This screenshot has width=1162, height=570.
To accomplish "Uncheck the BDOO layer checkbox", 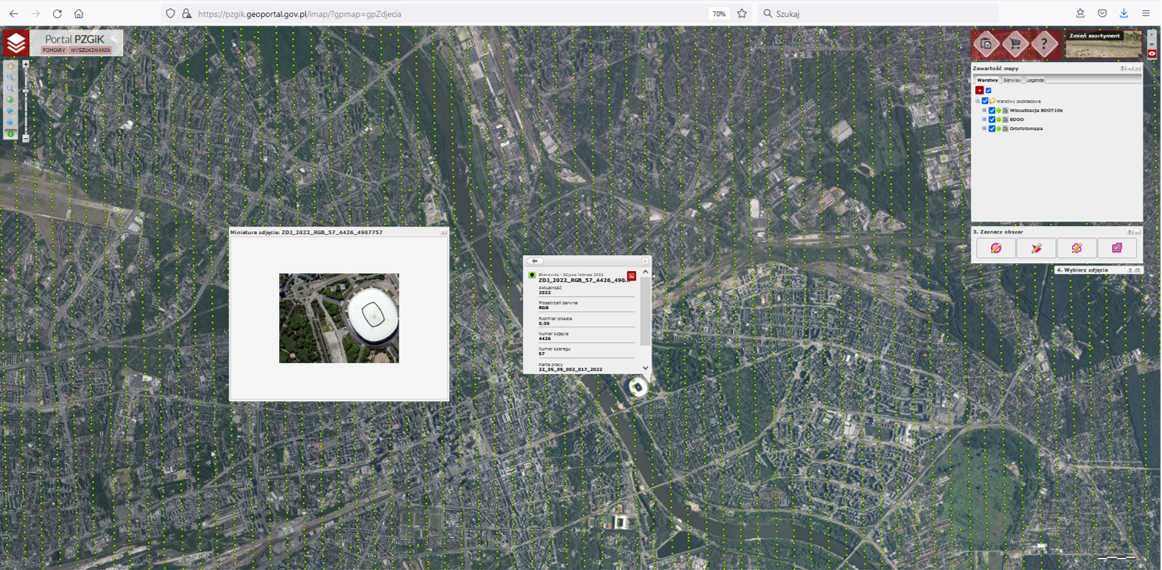I will pos(992,120).
